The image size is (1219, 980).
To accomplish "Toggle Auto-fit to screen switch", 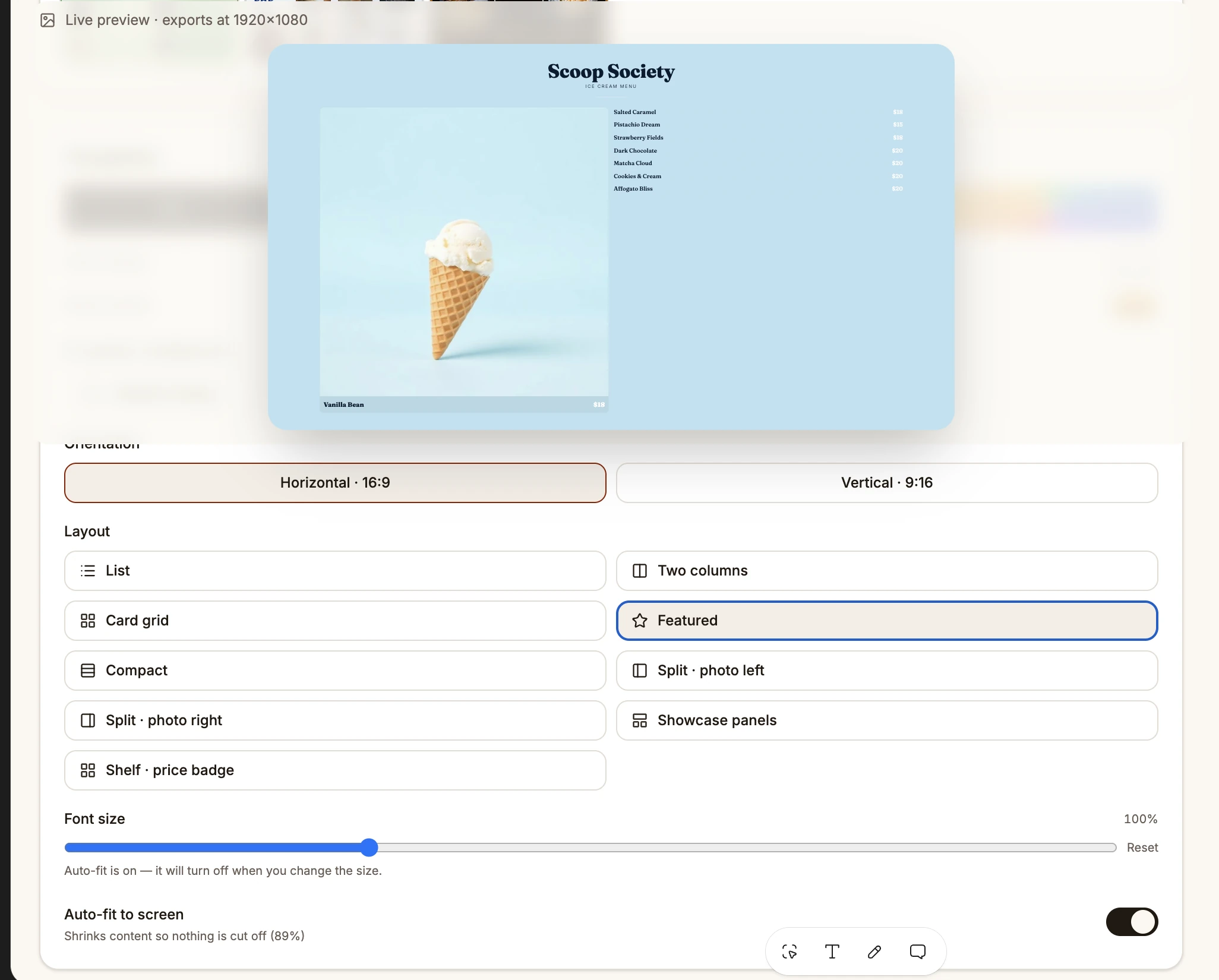I will [1132, 922].
